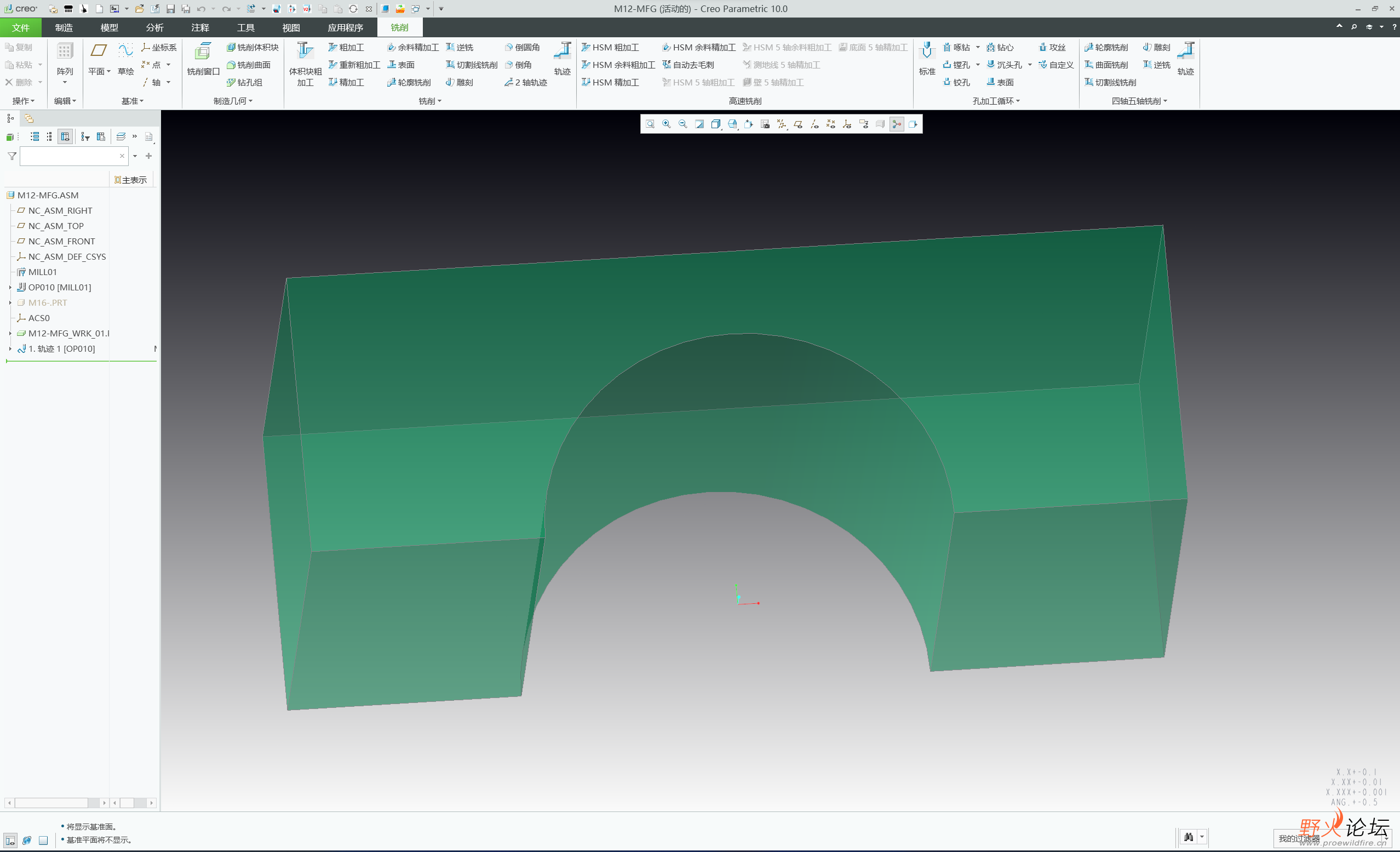Image resolution: width=1400 pixels, height=852 pixels.
Task: Click the Zoom In magnifier icon
Action: point(667,124)
